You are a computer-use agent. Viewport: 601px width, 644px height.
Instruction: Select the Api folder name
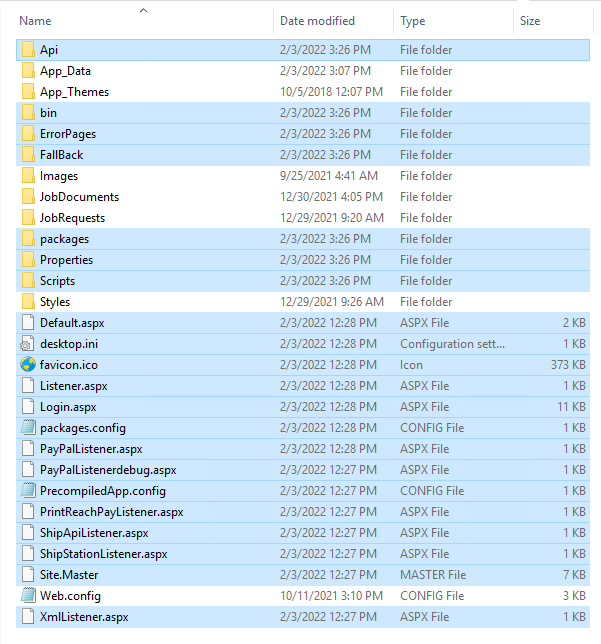(49, 50)
